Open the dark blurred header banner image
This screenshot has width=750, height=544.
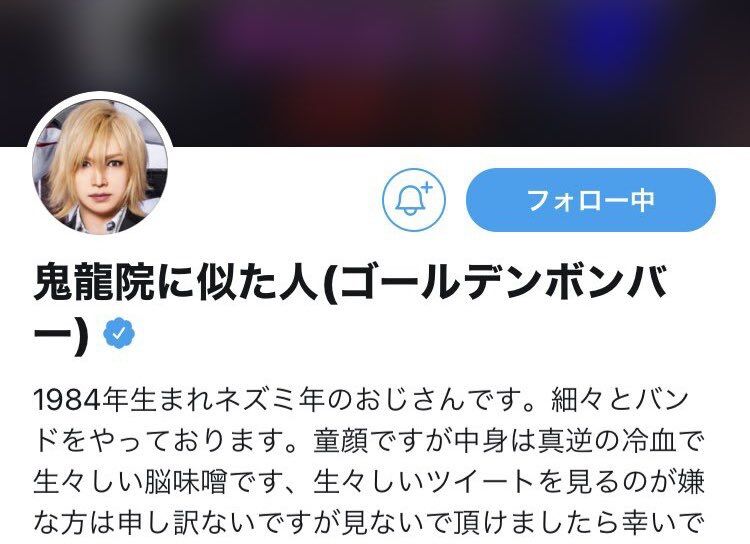(375, 73)
